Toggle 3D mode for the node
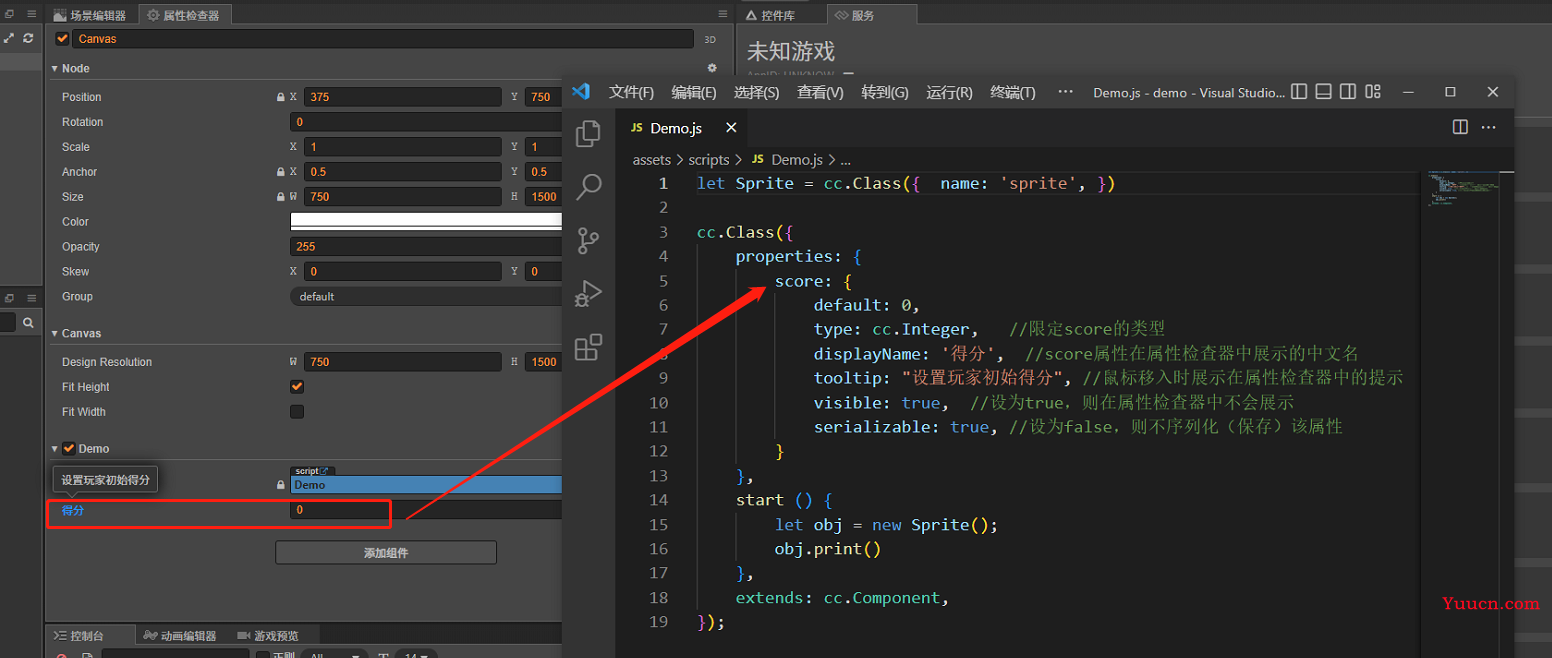 (x=710, y=39)
